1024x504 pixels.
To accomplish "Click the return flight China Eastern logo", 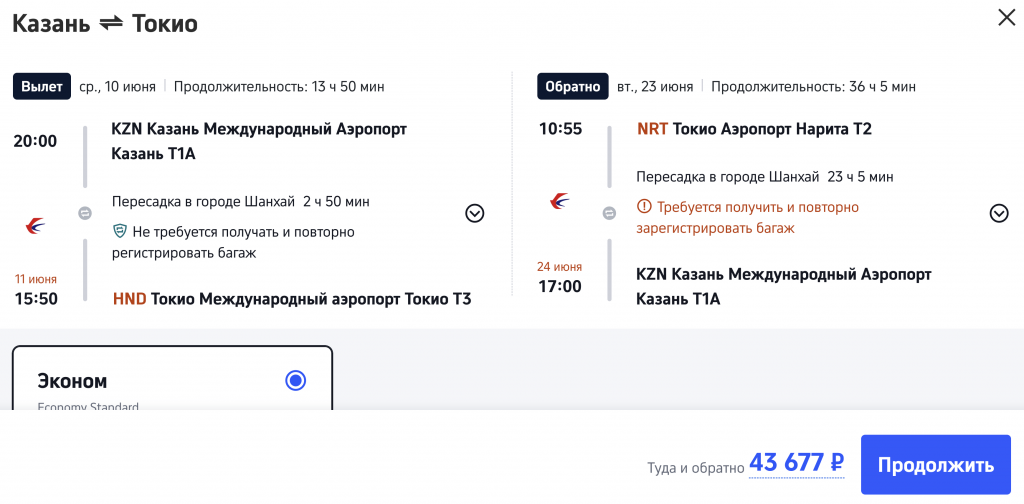I will pos(560,201).
